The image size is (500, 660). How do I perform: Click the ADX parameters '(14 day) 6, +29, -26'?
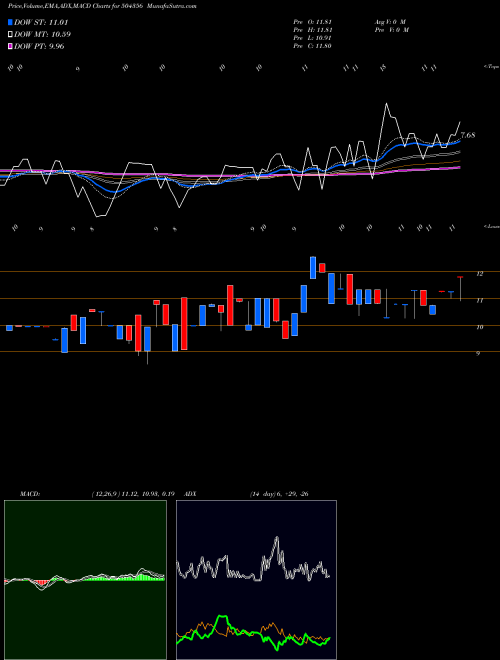click(279, 494)
